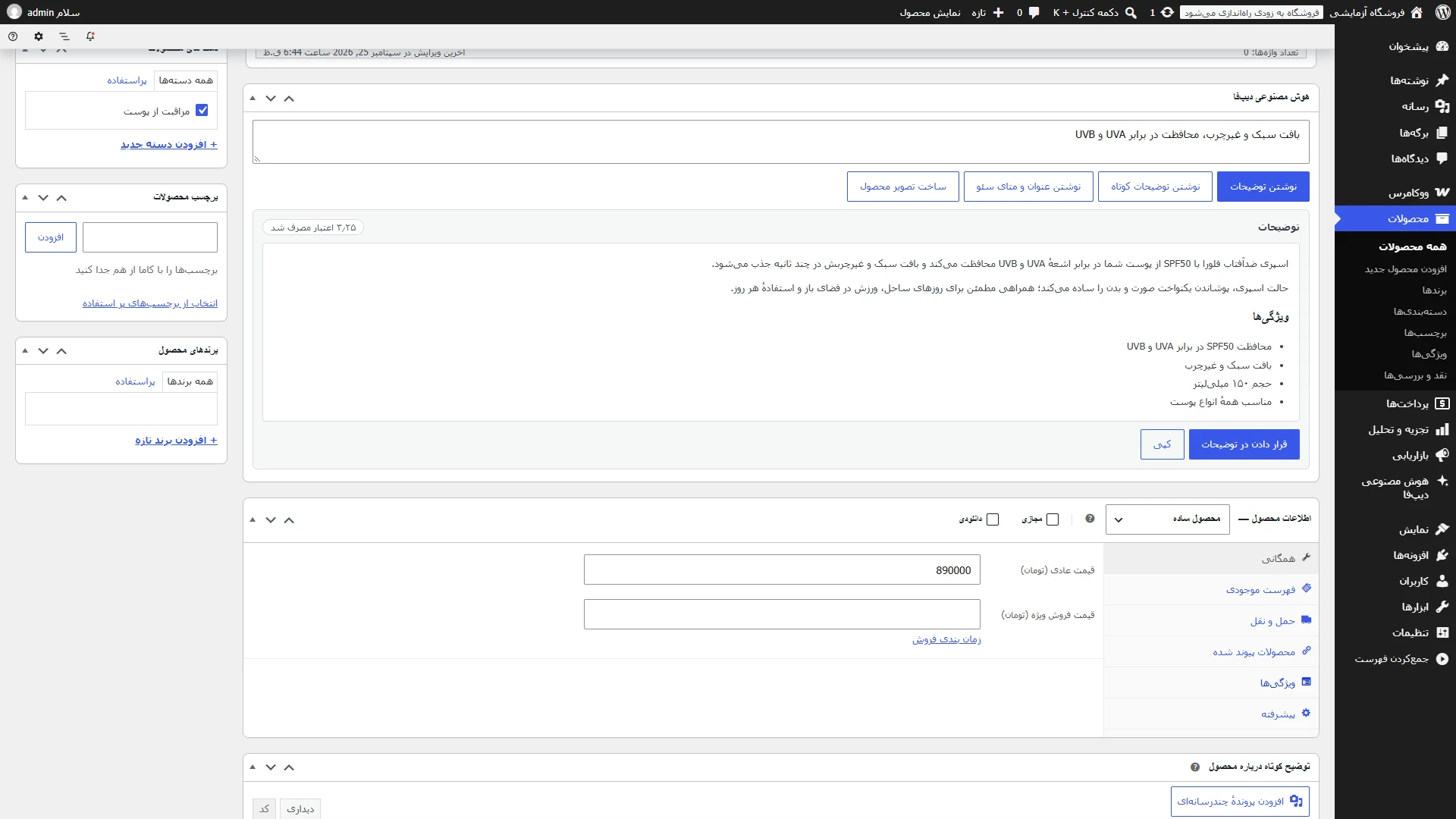Open the updates icon in the admin bar
The width and height of the screenshot is (1456, 819).
tap(1168, 12)
